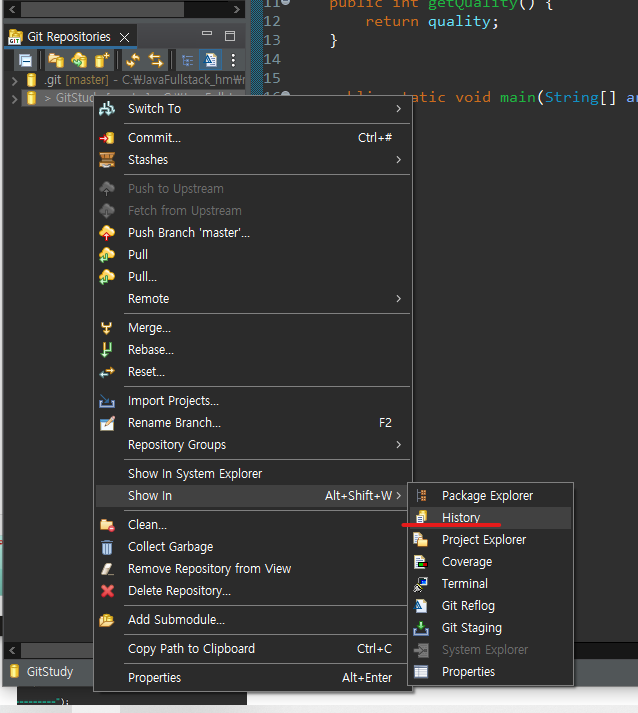Click the Collect Garbage trash icon
Image resolution: width=638 pixels, height=713 pixels.
pyautogui.click(x=107, y=547)
